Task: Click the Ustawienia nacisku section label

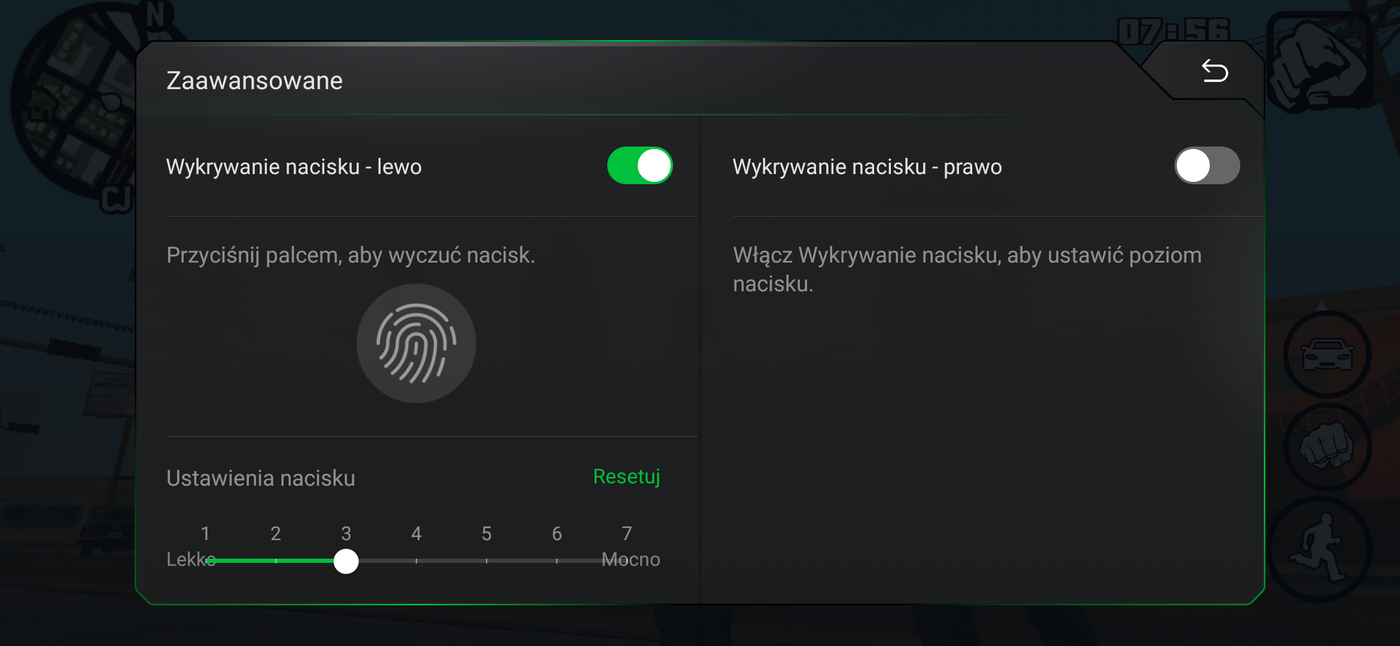Action: (x=260, y=478)
